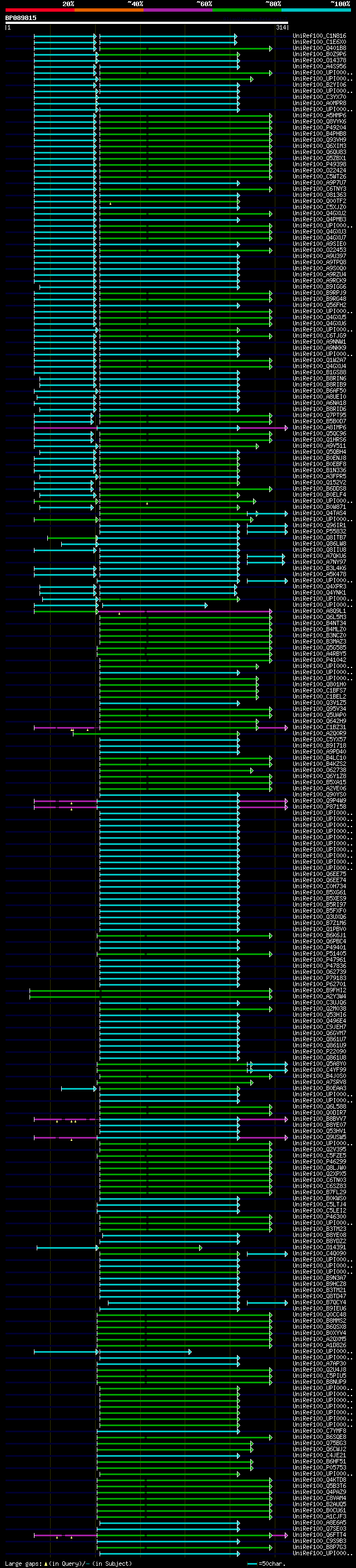The image size is (356, 1568).
Task: Click label UniRef100_B8BVV7
Action: [x=319, y=1119]
